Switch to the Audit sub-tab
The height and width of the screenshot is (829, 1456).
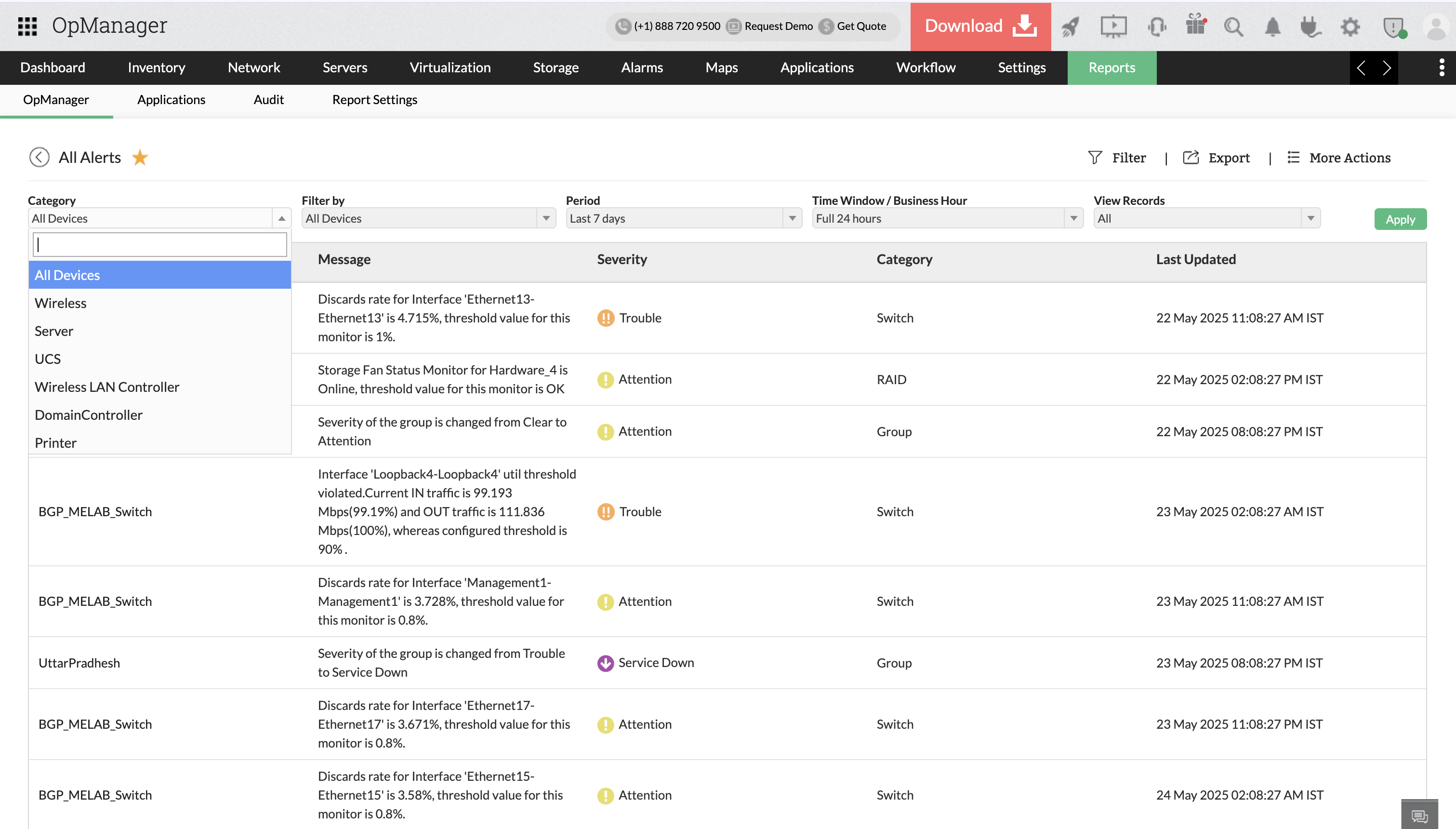point(268,100)
